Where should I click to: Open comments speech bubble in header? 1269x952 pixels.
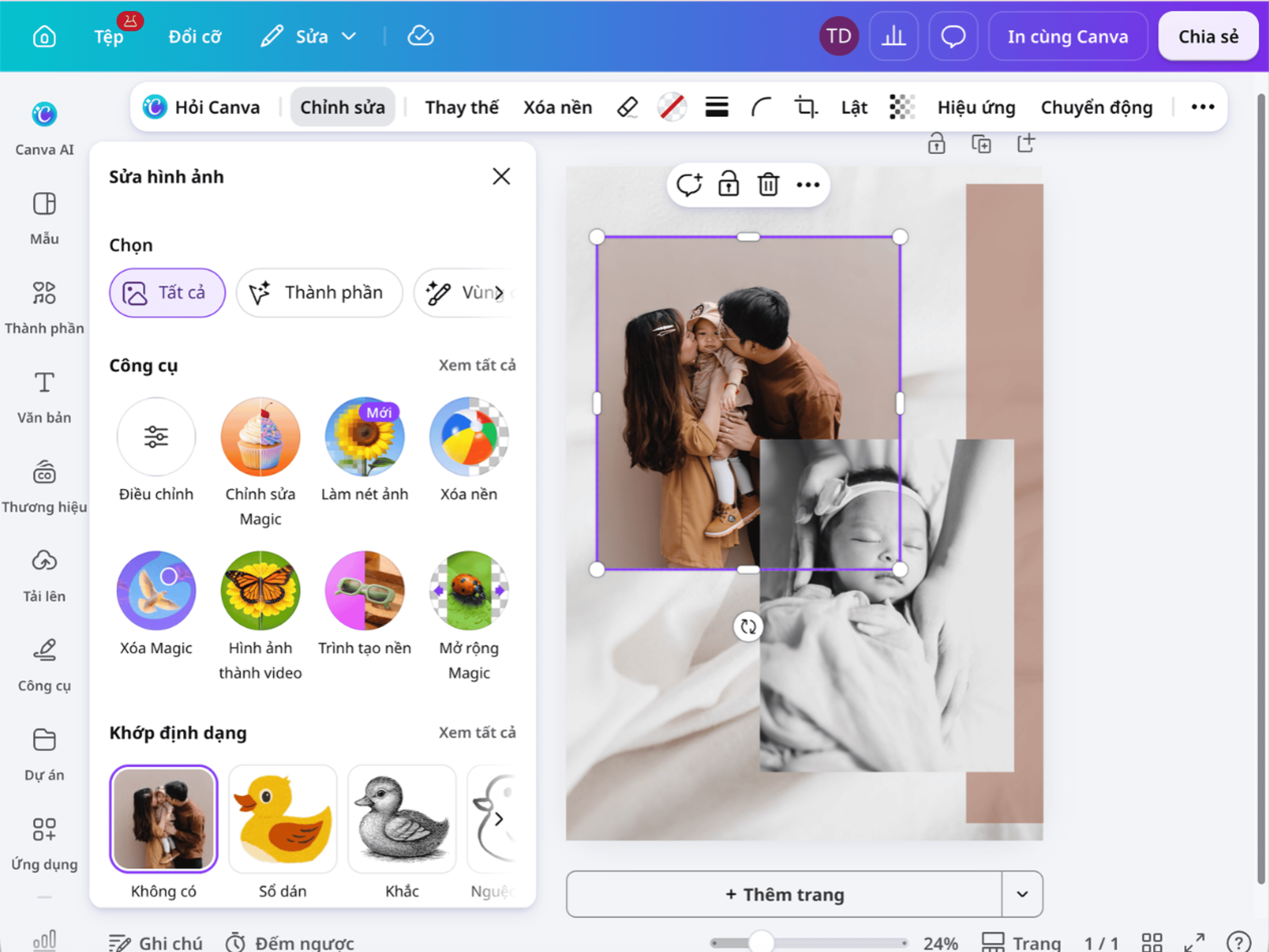coord(953,37)
